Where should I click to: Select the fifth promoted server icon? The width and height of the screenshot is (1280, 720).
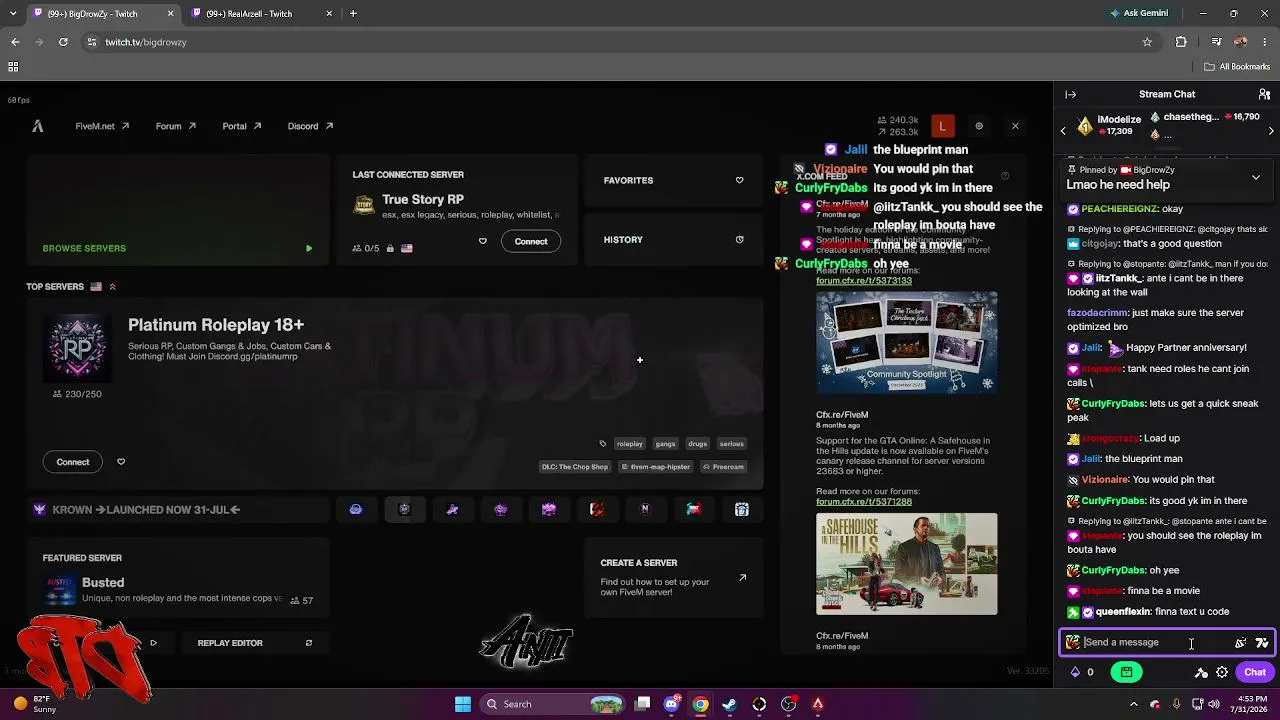click(549, 510)
